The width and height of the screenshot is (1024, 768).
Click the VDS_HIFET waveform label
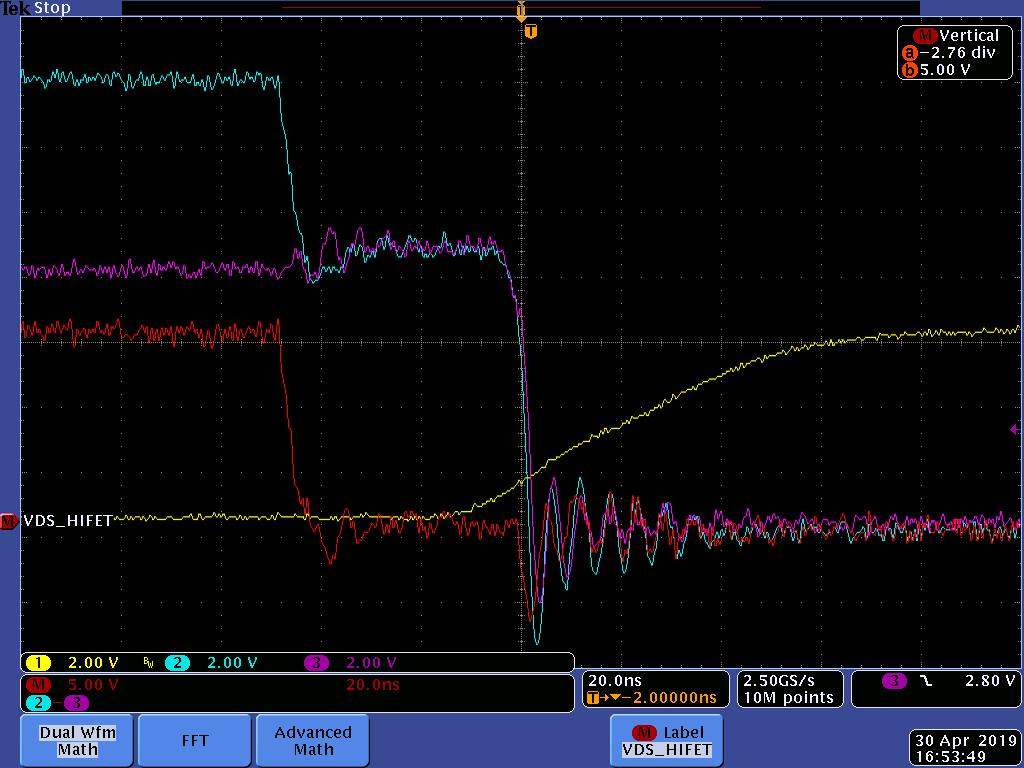click(x=68, y=520)
